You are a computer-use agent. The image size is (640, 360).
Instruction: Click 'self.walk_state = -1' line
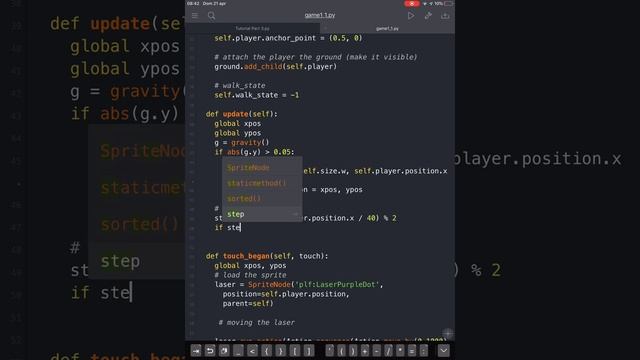(257, 95)
